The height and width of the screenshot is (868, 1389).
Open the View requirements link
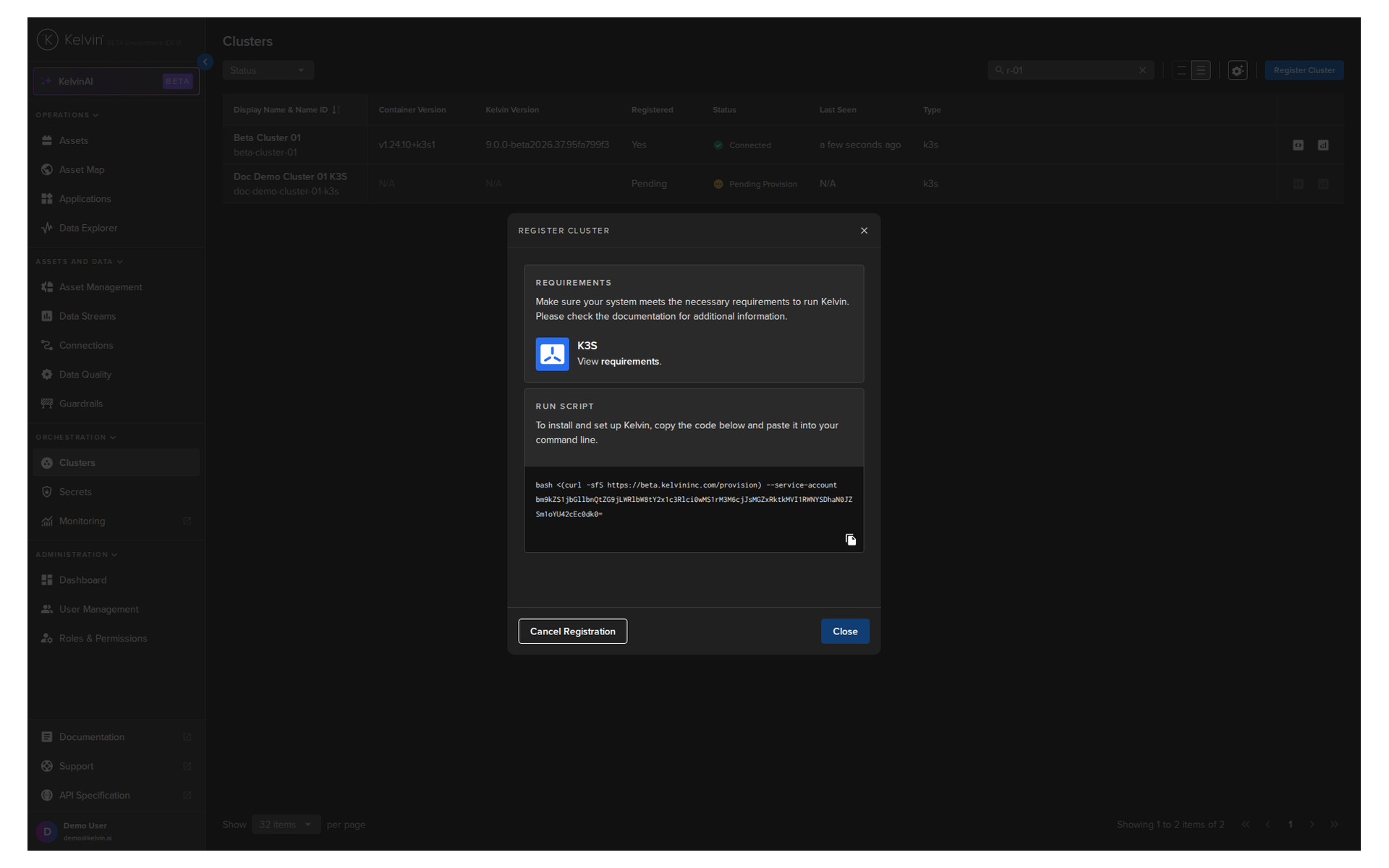click(629, 362)
